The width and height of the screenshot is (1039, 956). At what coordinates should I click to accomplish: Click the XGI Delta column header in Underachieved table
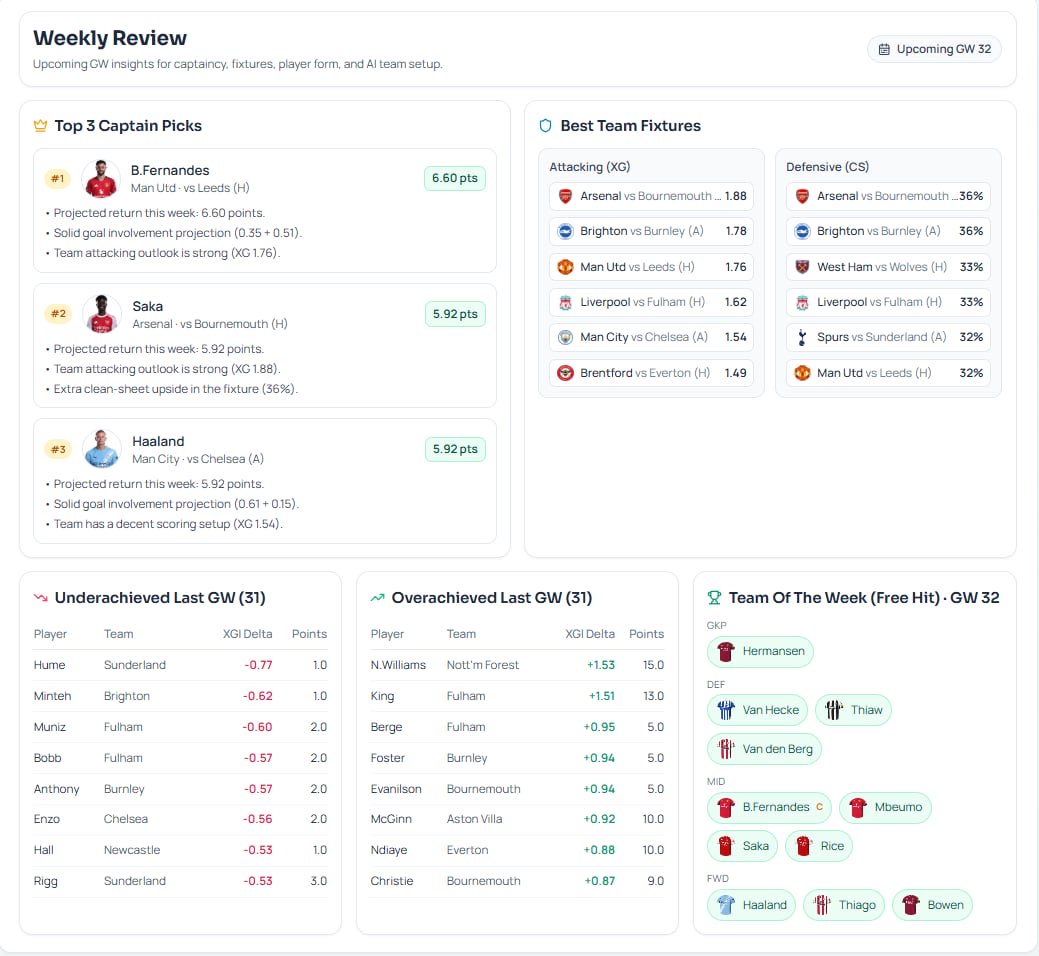(x=247, y=634)
